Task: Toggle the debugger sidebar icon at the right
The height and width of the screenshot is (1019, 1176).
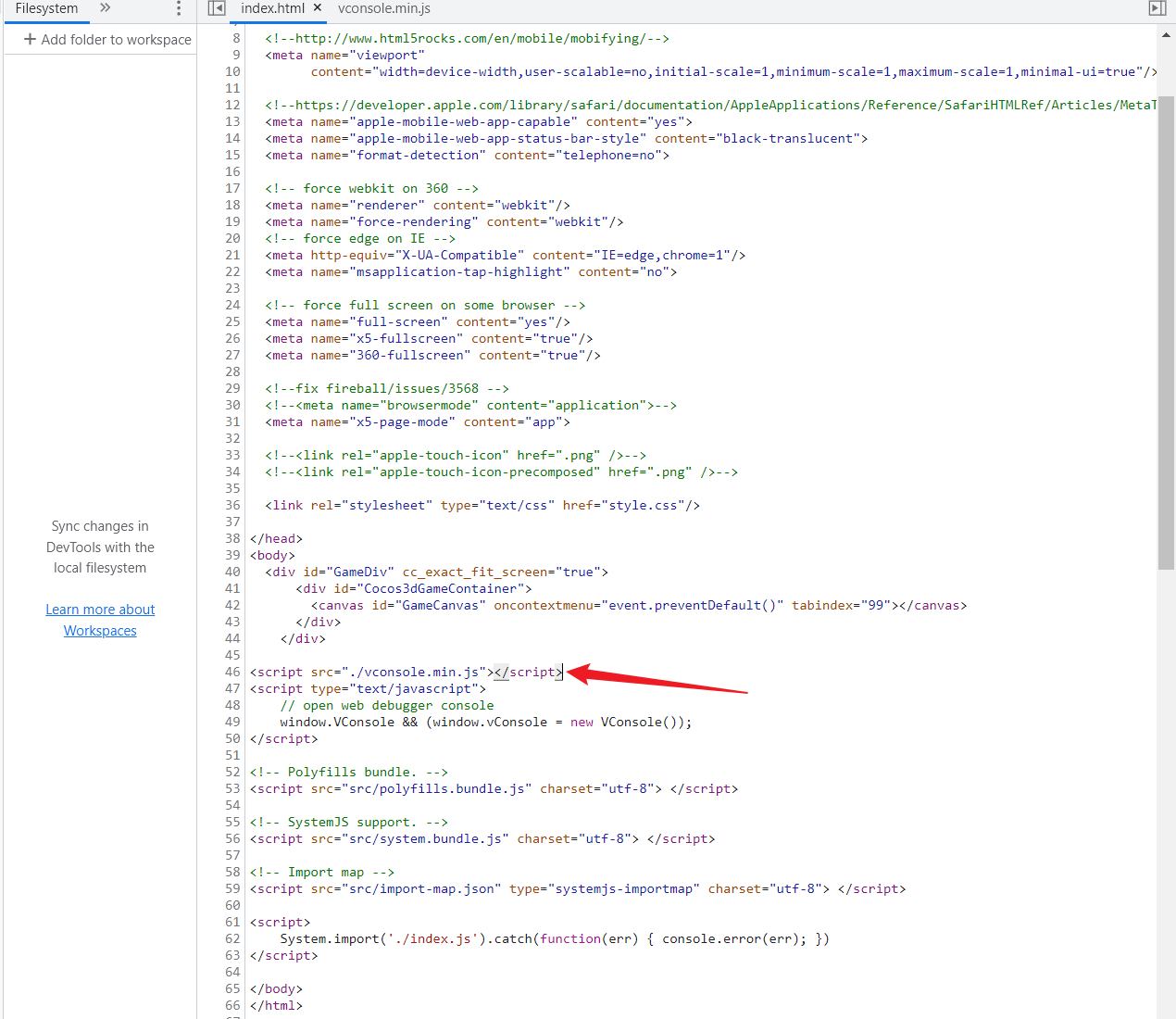Action: click(1157, 8)
